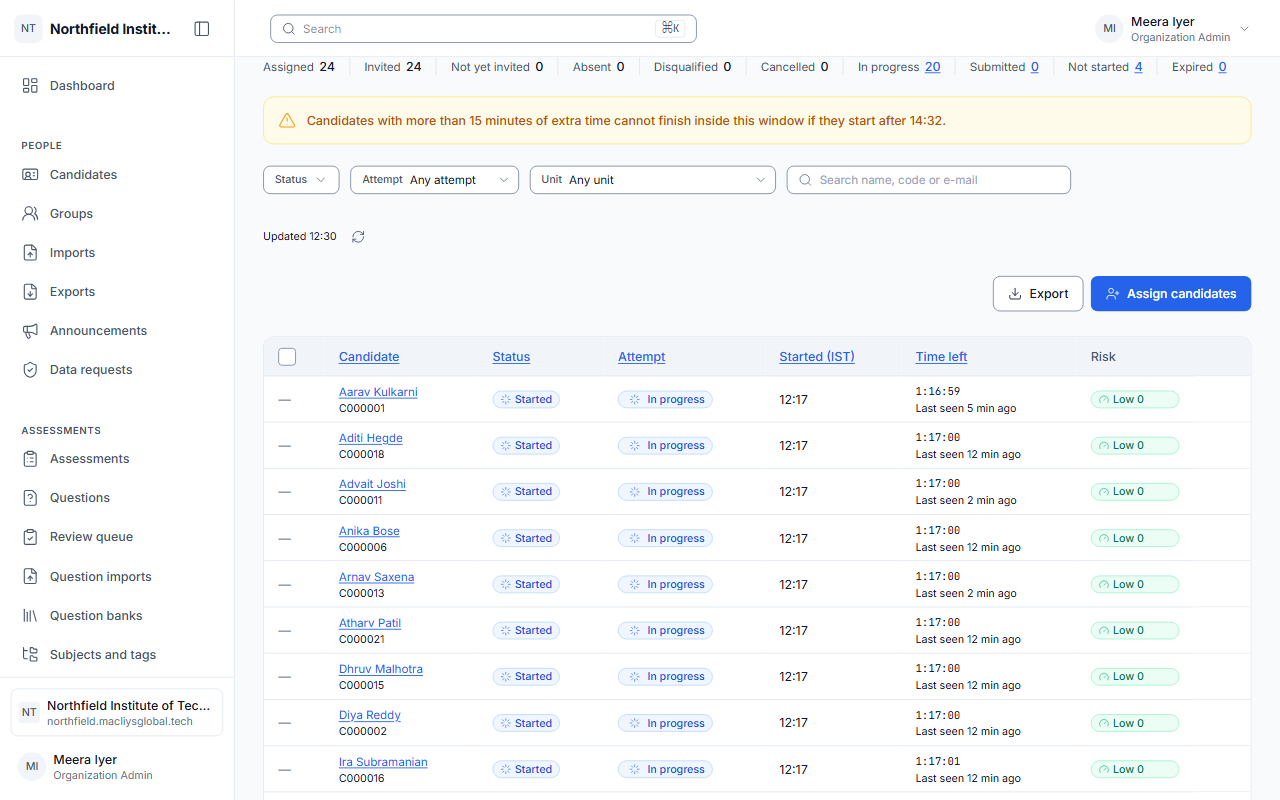This screenshot has width=1280, height=800.
Task: Click Low 0 risk badge for Ira Subramanian
Action: click(x=1135, y=770)
